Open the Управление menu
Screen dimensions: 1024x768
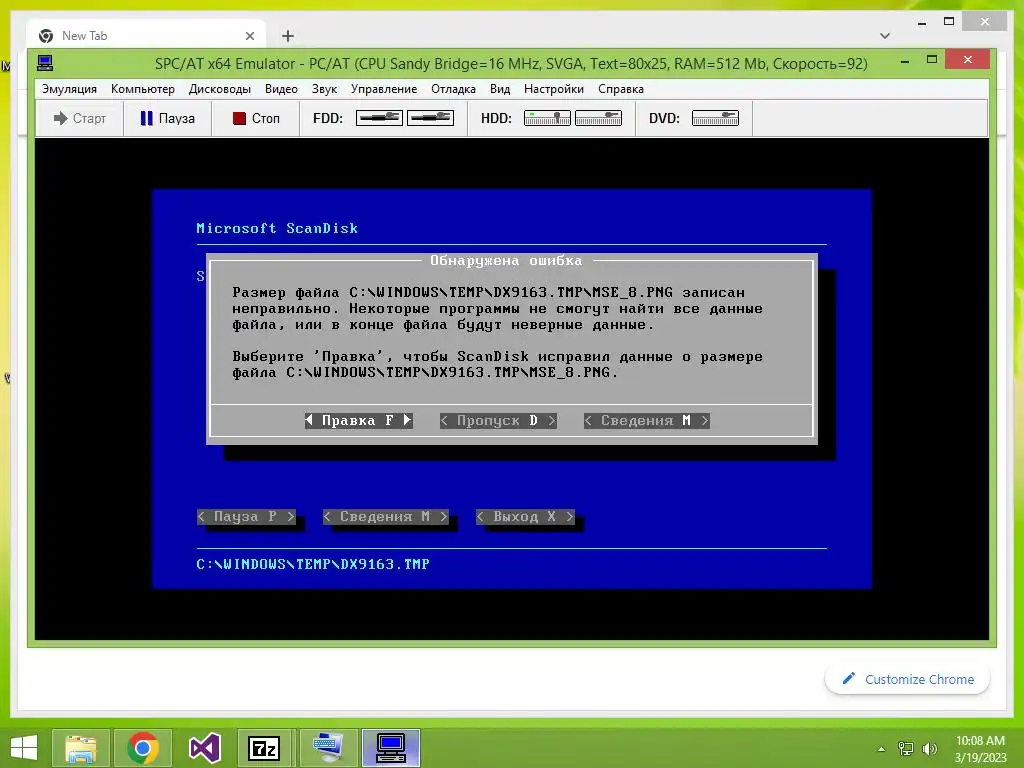pyautogui.click(x=384, y=89)
